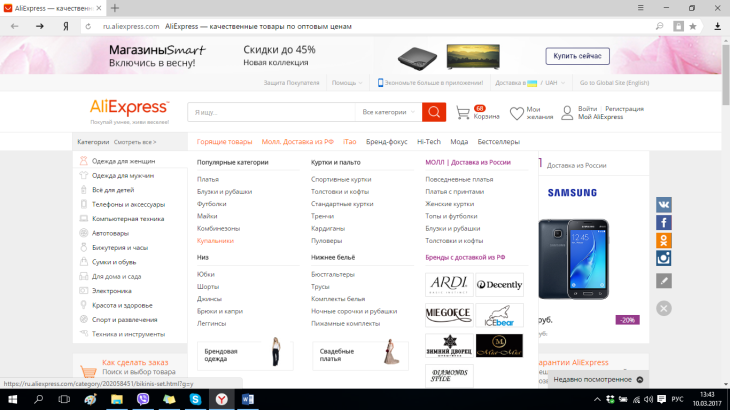Open the Instagram icon in side panel
This screenshot has height=410, width=730.
click(x=663, y=258)
